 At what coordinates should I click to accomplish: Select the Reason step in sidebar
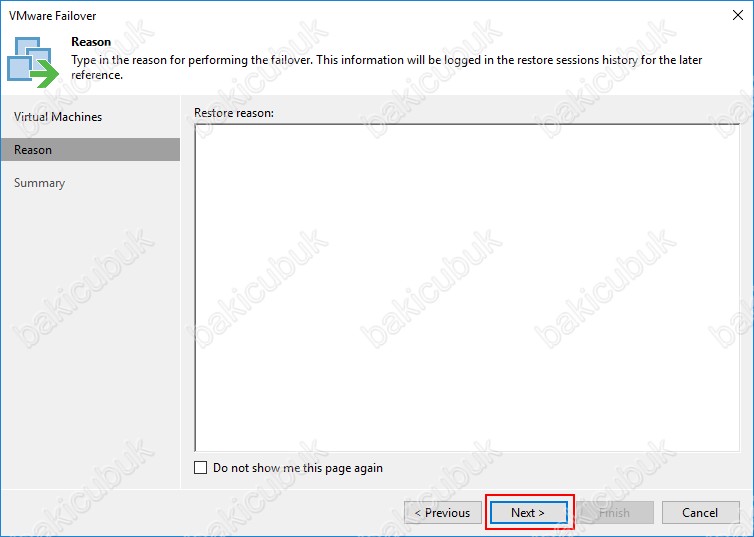pyautogui.click(x=90, y=150)
